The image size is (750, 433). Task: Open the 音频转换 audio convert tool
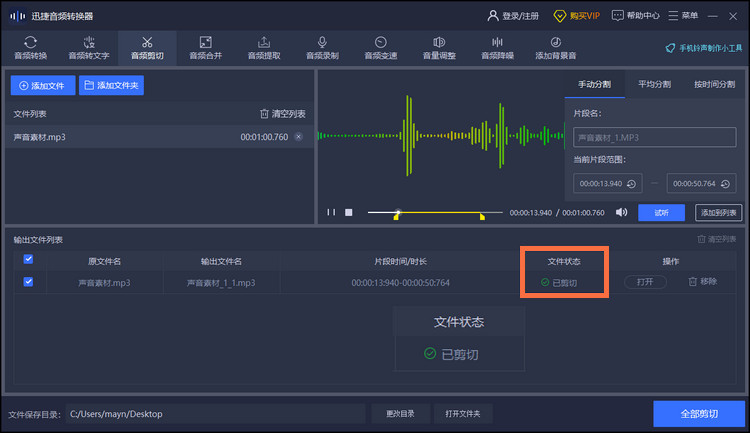[31, 48]
